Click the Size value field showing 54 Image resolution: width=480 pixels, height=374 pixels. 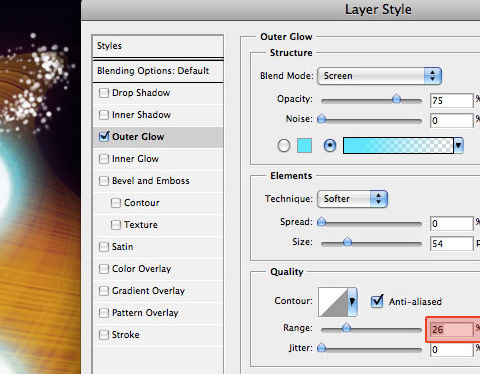(x=451, y=244)
